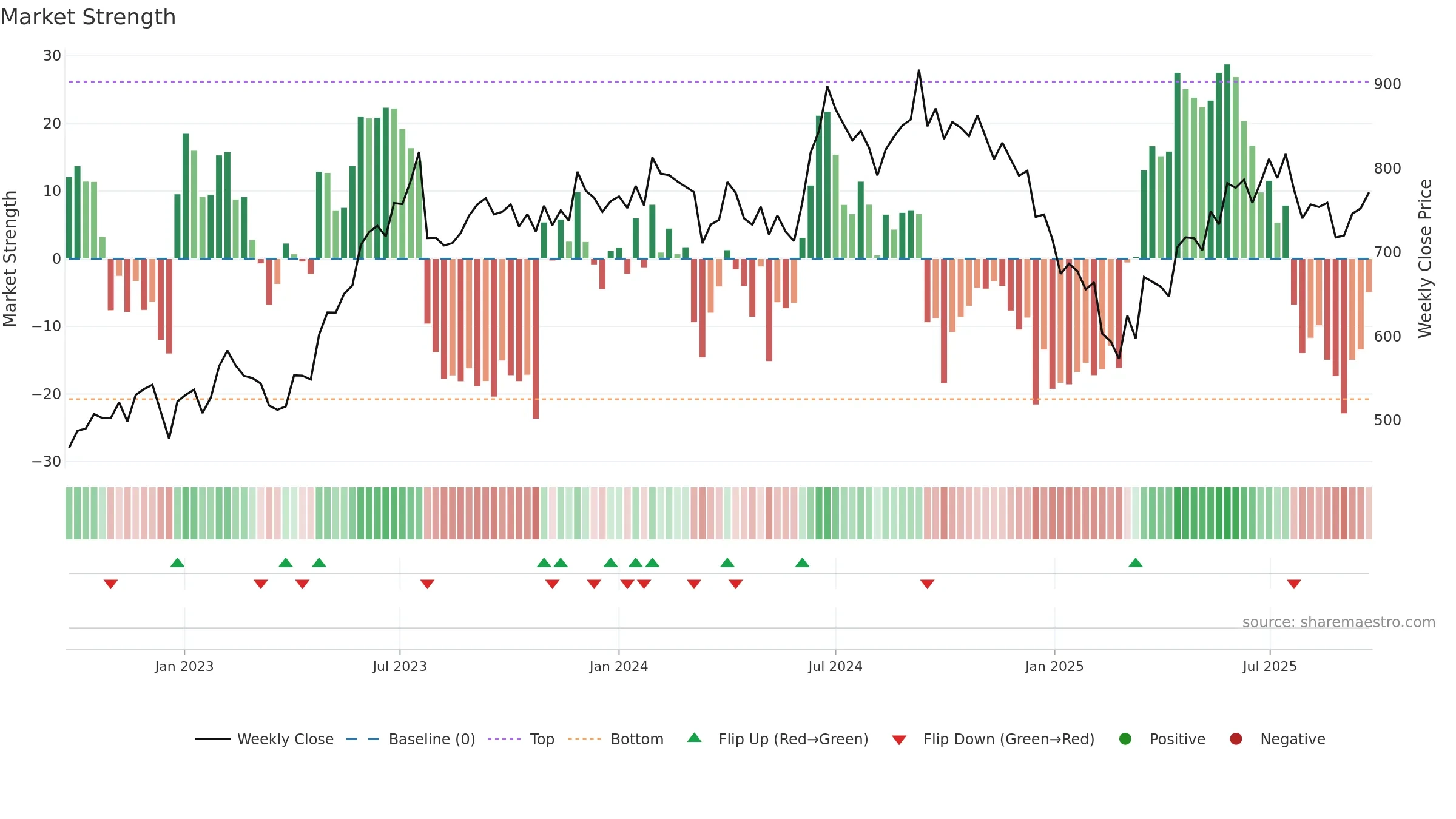The width and height of the screenshot is (1456, 819).
Task: Toggle the Weekly Close legend entry
Action: click(x=265, y=739)
